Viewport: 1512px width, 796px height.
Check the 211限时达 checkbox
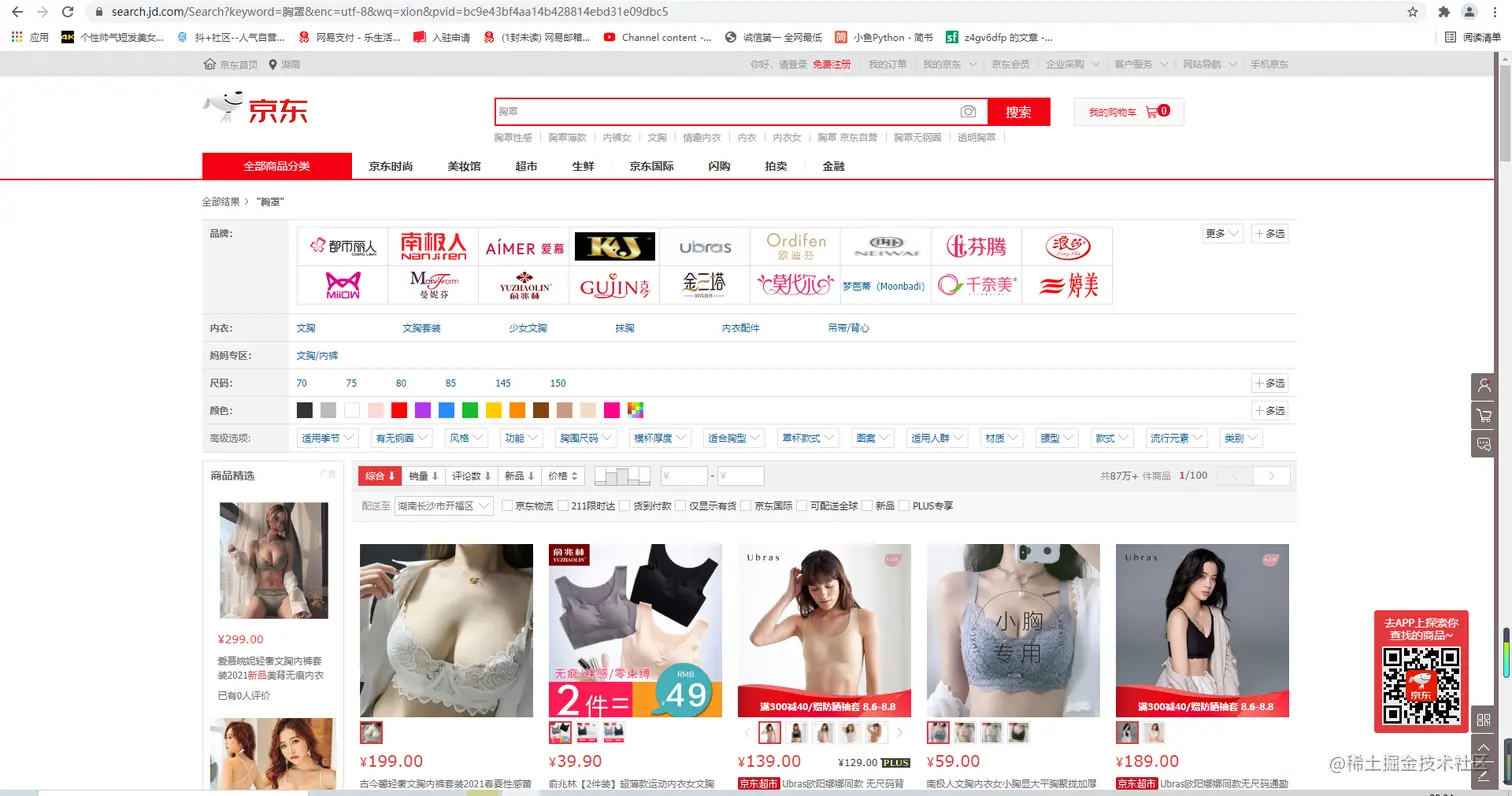tap(563, 506)
